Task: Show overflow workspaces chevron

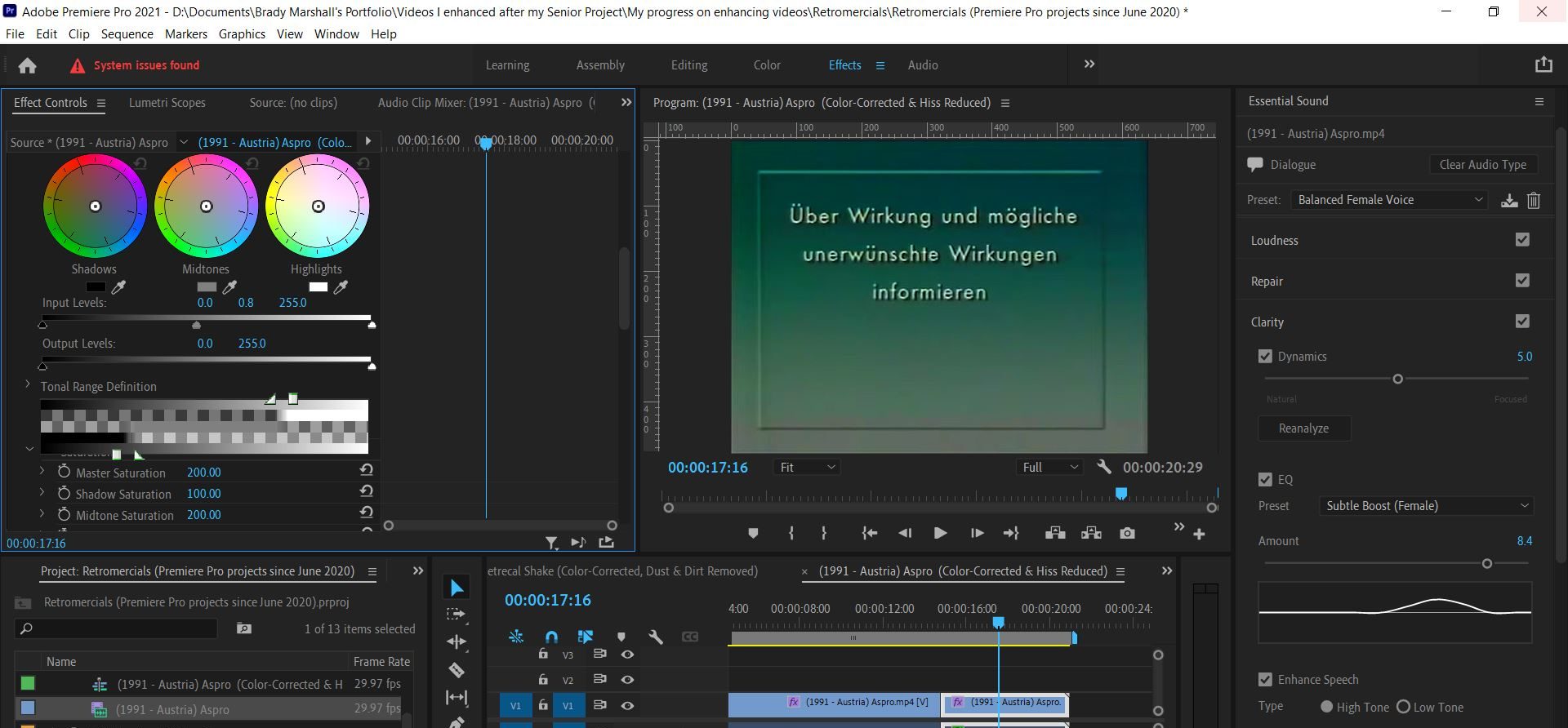Action: pos(1089,64)
